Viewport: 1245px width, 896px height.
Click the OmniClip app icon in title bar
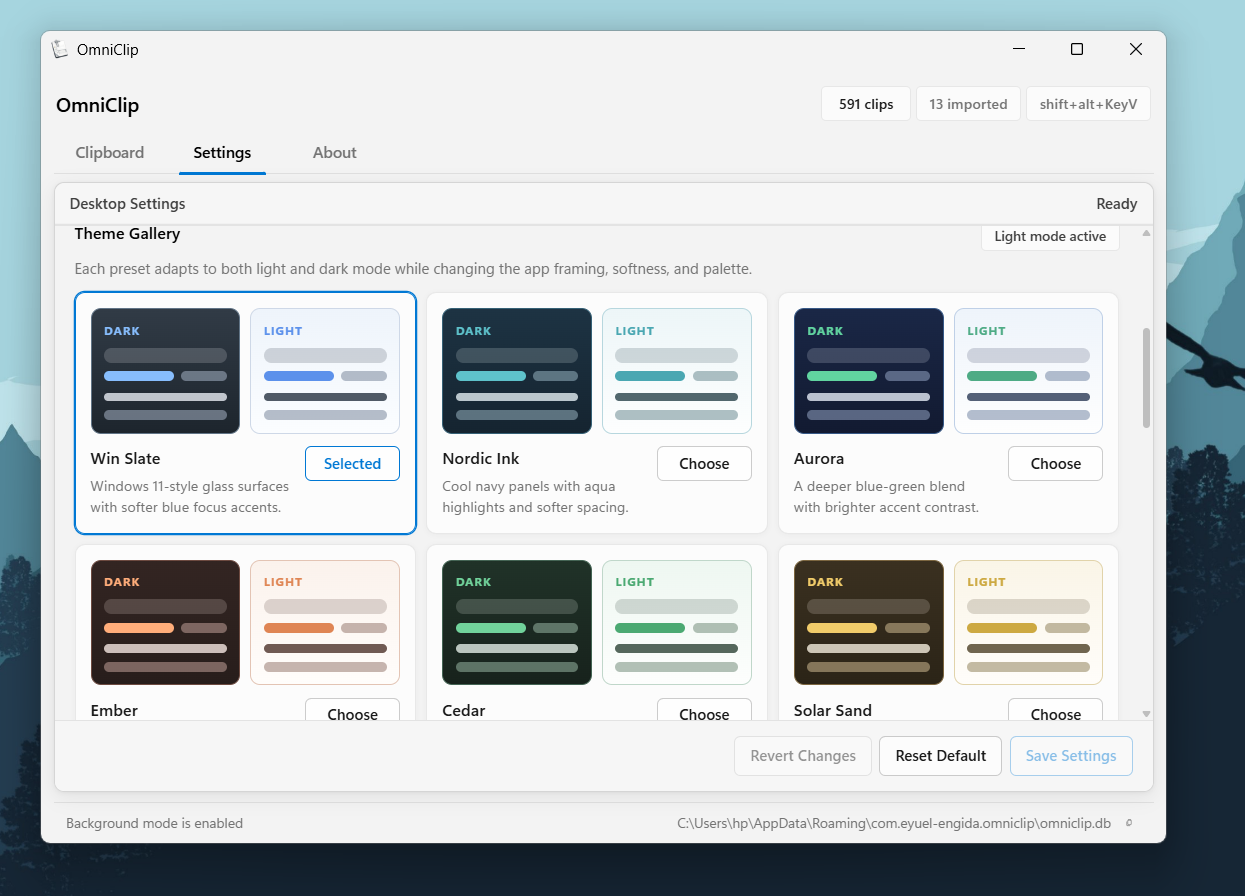click(61, 49)
